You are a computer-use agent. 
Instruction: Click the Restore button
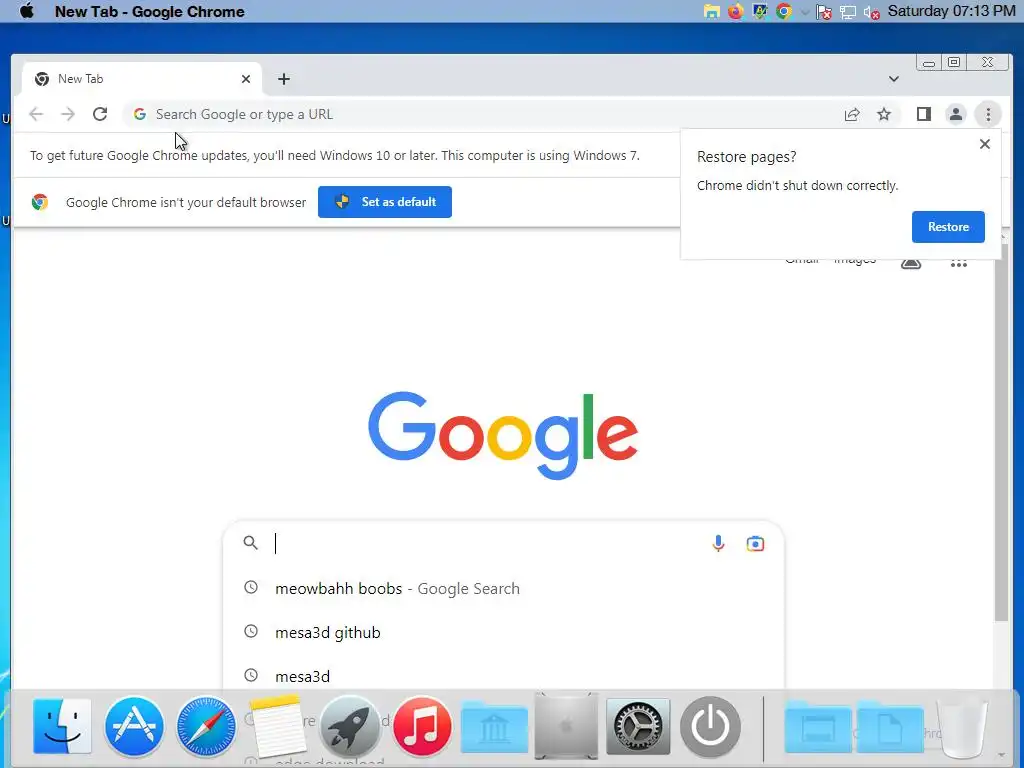coord(948,227)
